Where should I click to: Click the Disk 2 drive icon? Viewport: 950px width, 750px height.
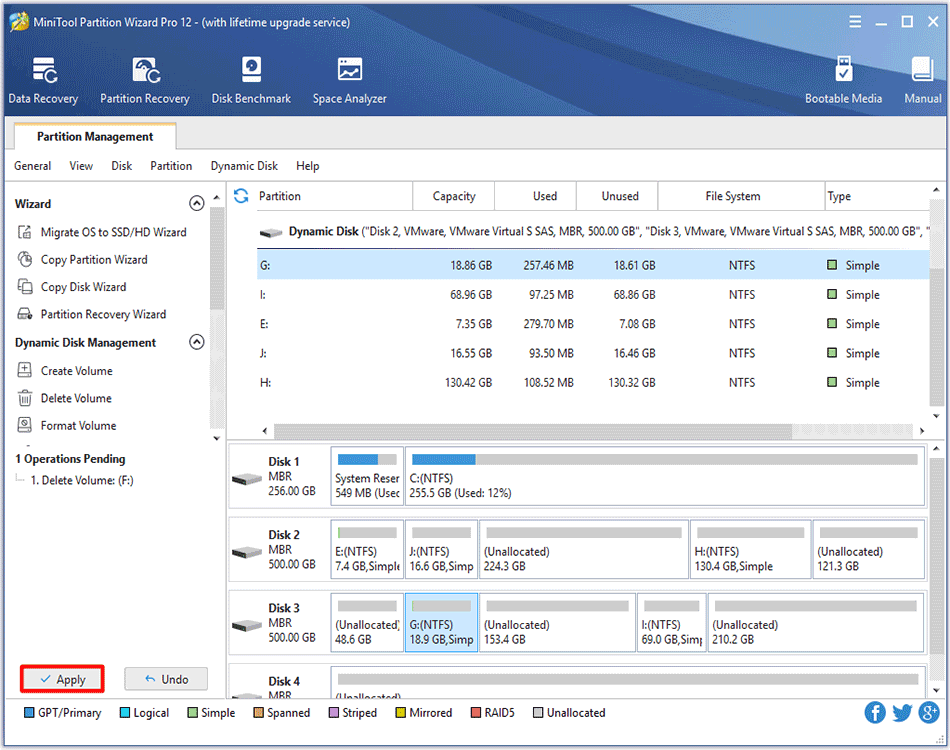click(247, 552)
